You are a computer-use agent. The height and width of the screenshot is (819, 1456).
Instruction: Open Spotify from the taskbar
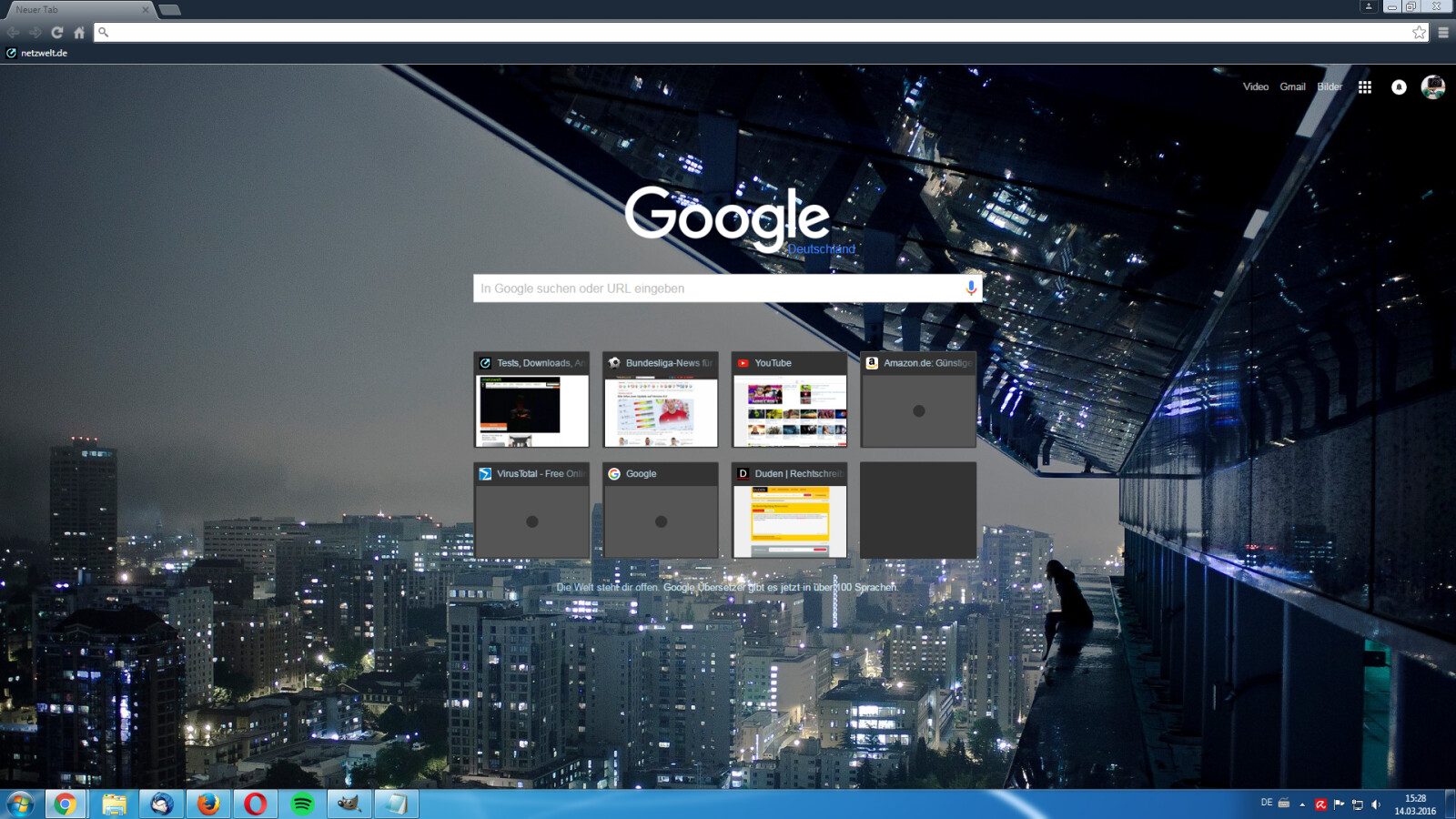point(303,804)
